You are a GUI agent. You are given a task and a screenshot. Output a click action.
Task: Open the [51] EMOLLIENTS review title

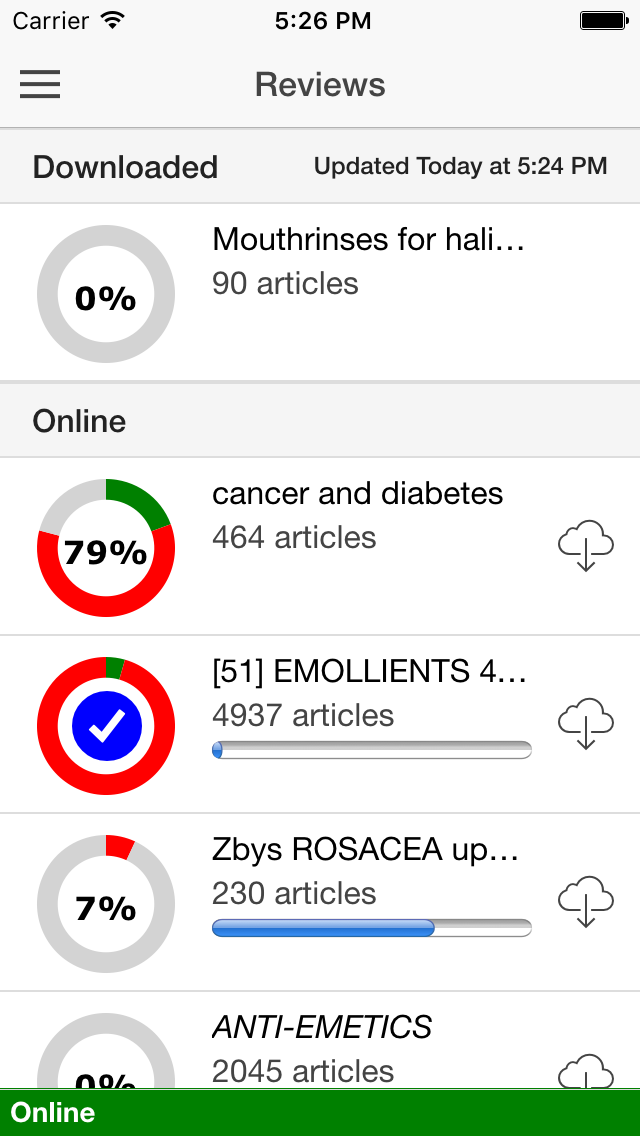(x=368, y=672)
